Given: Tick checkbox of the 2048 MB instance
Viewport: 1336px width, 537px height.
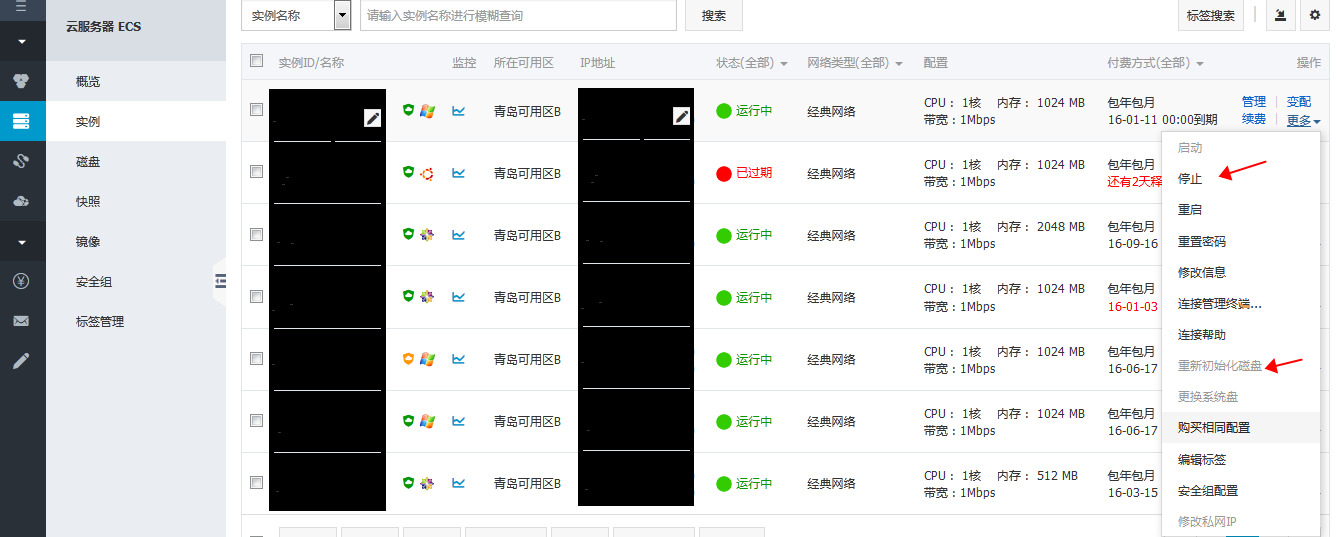Looking at the screenshot, I should 256,234.
